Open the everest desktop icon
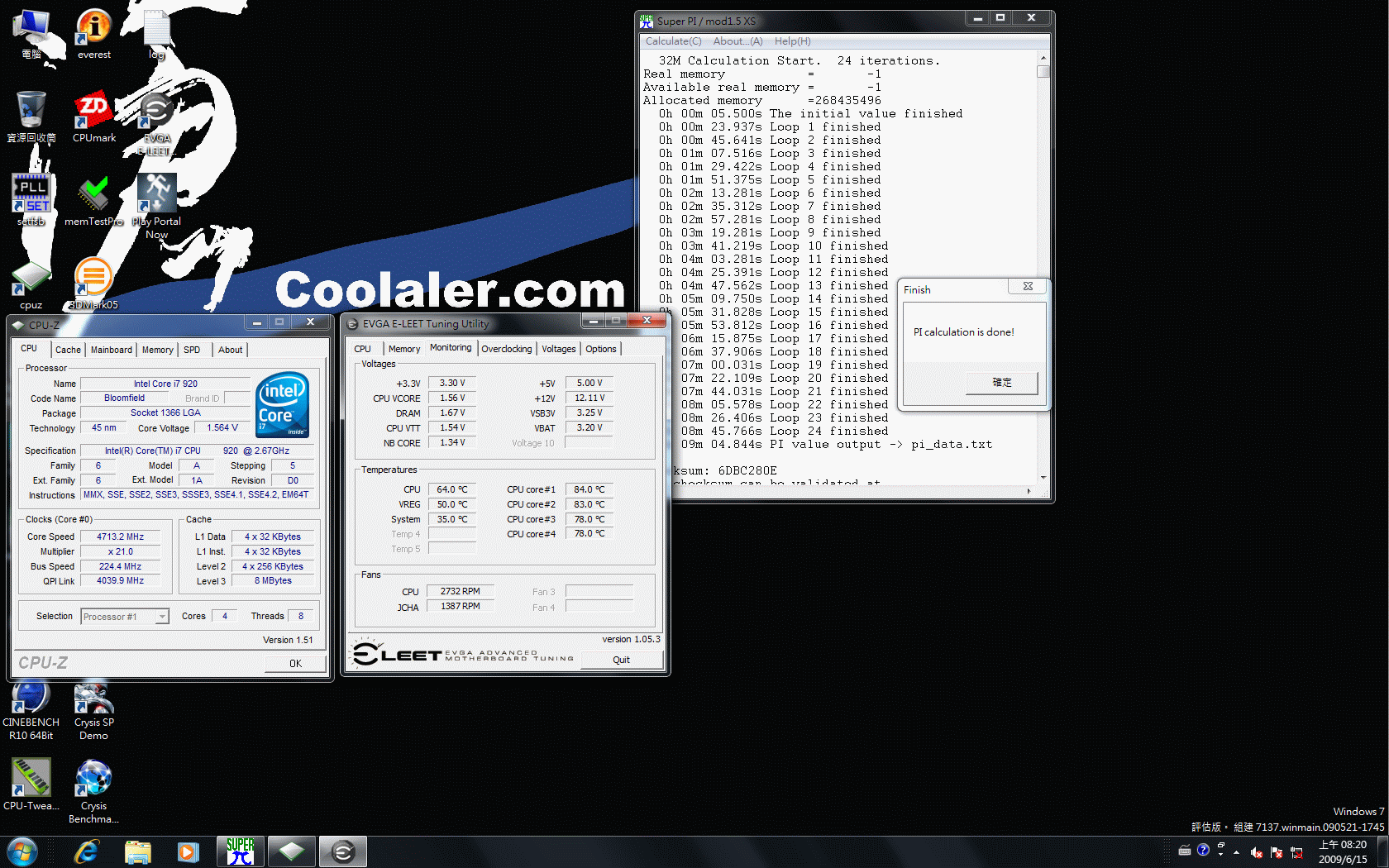Viewport: 1389px width, 868px height. tap(93, 35)
